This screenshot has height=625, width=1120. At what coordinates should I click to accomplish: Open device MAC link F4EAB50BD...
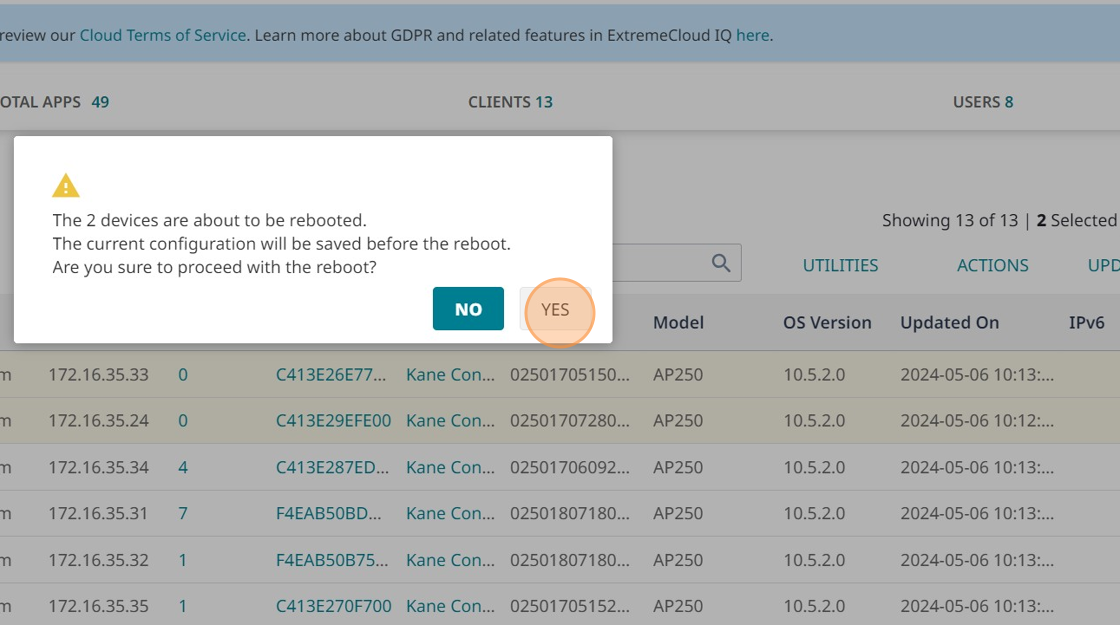coord(329,513)
